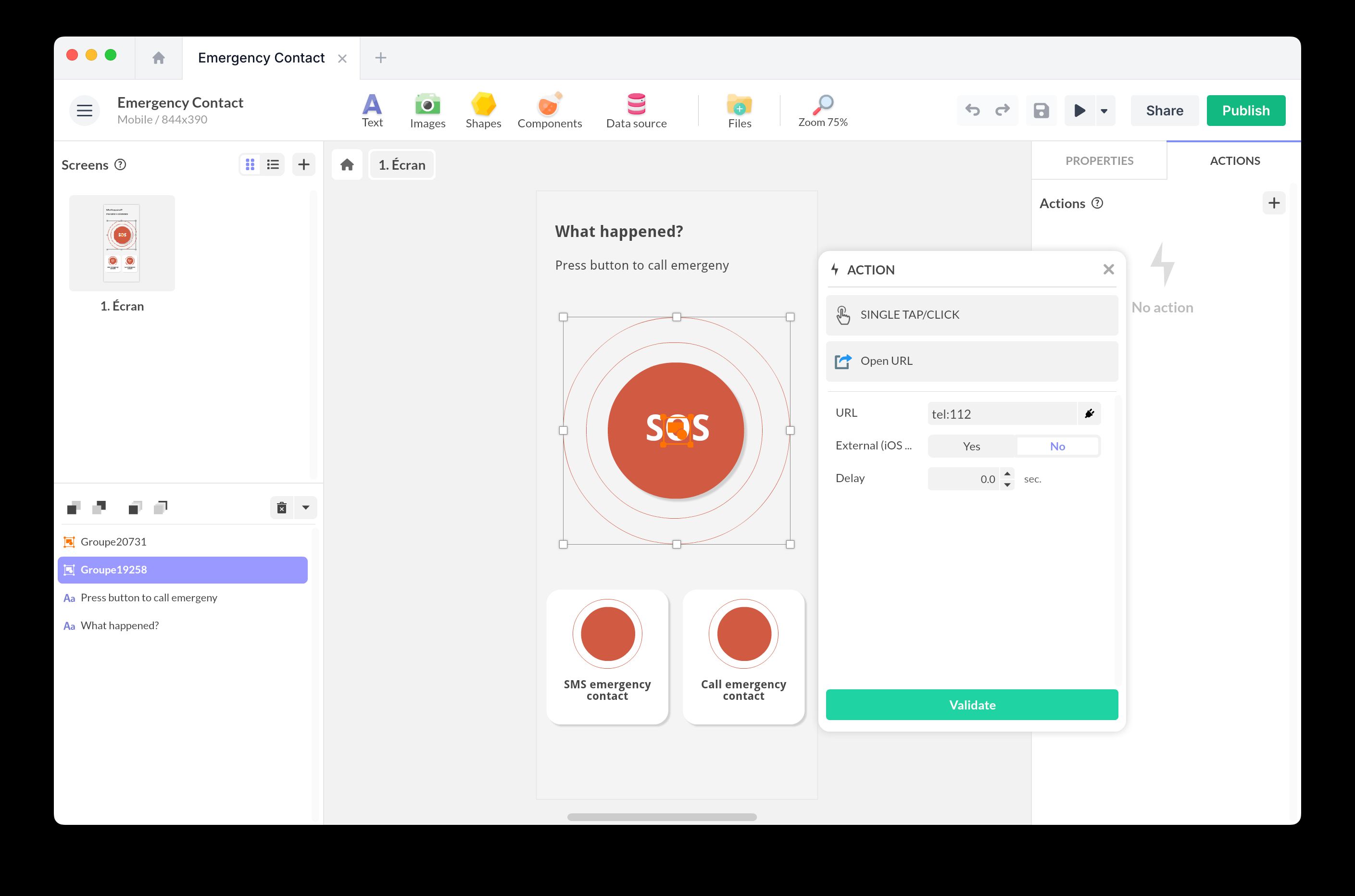Set External iOS option to Yes

tap(971, 446)
